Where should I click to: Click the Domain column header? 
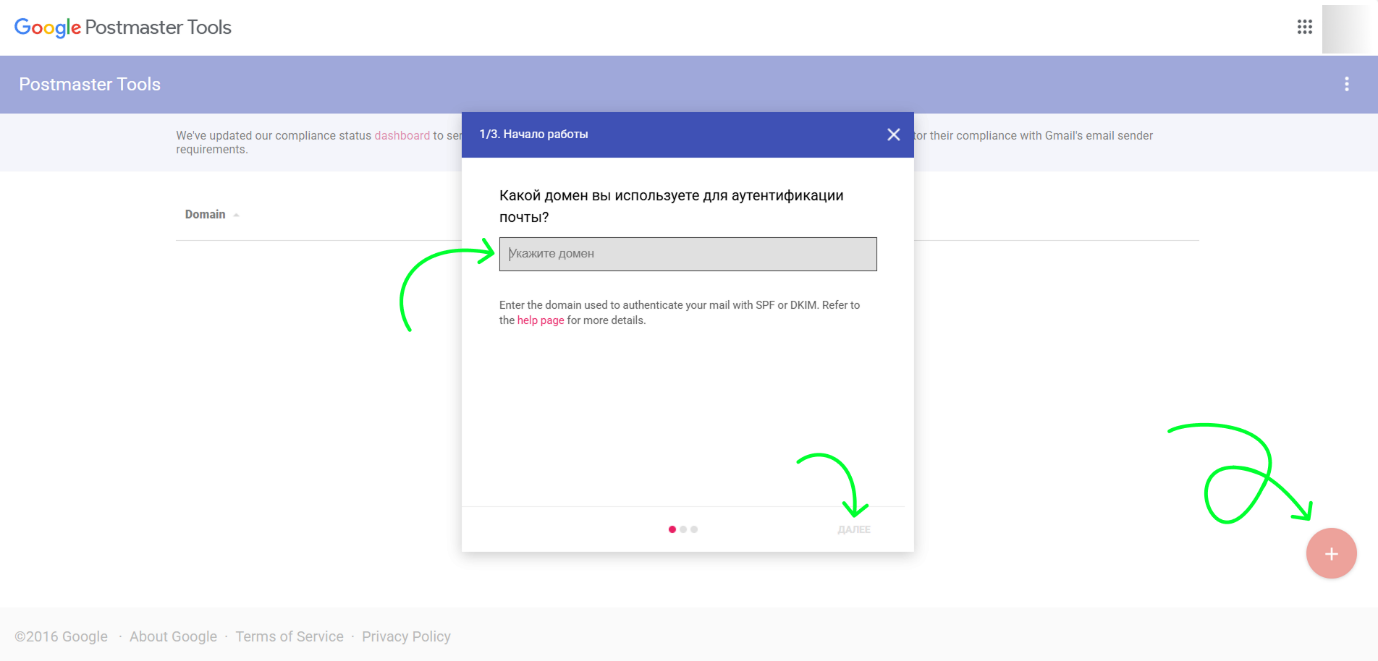pos(205,214)
